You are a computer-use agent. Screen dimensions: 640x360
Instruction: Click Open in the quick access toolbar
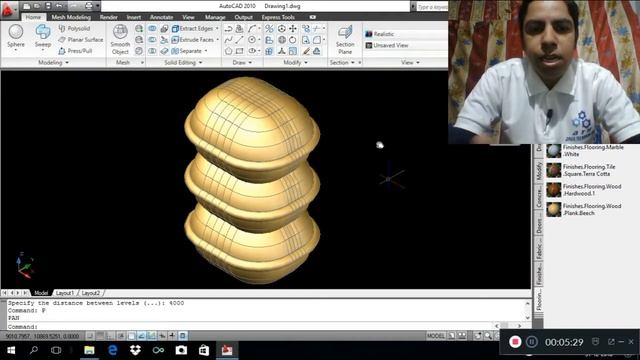tap(37, 6)
